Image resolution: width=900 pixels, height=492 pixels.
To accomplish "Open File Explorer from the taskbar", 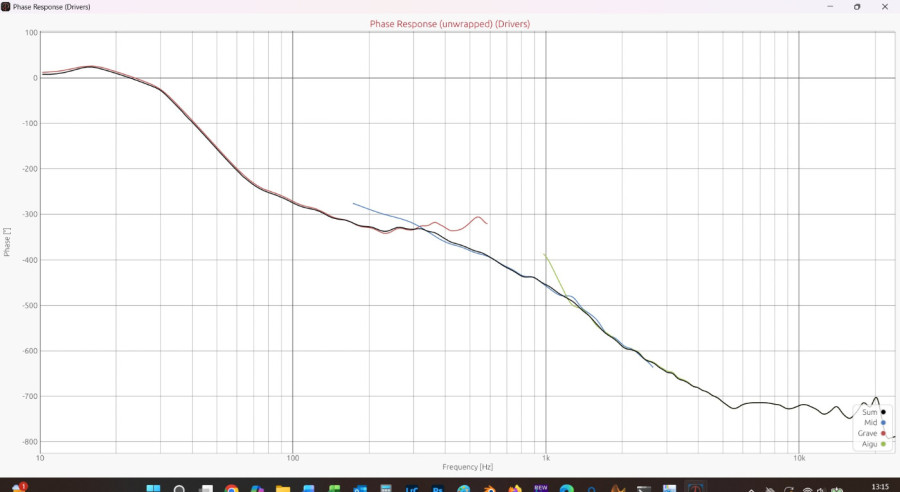I will [283, 487].
